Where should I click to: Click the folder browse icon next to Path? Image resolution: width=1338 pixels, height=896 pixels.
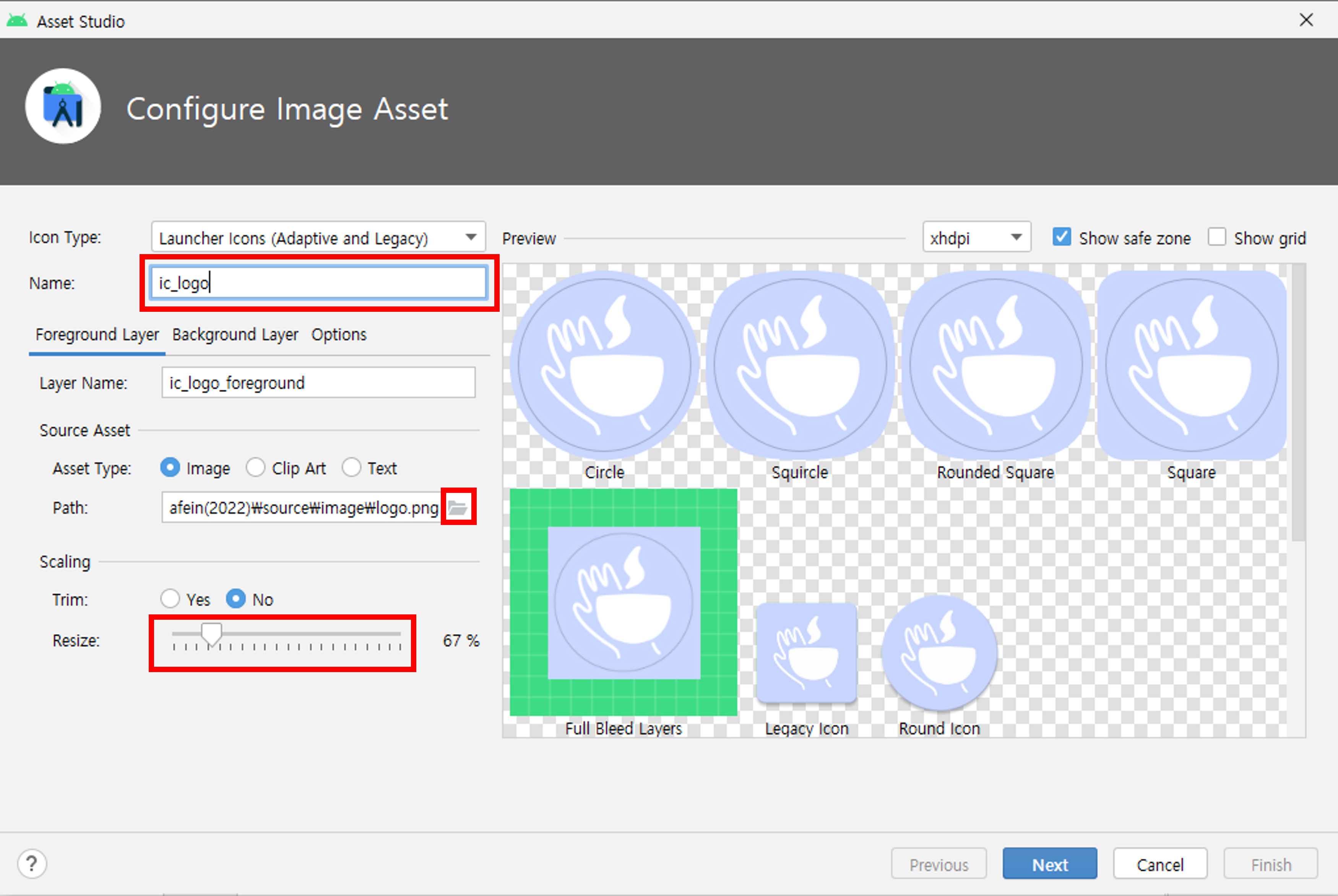pos(458,507)
